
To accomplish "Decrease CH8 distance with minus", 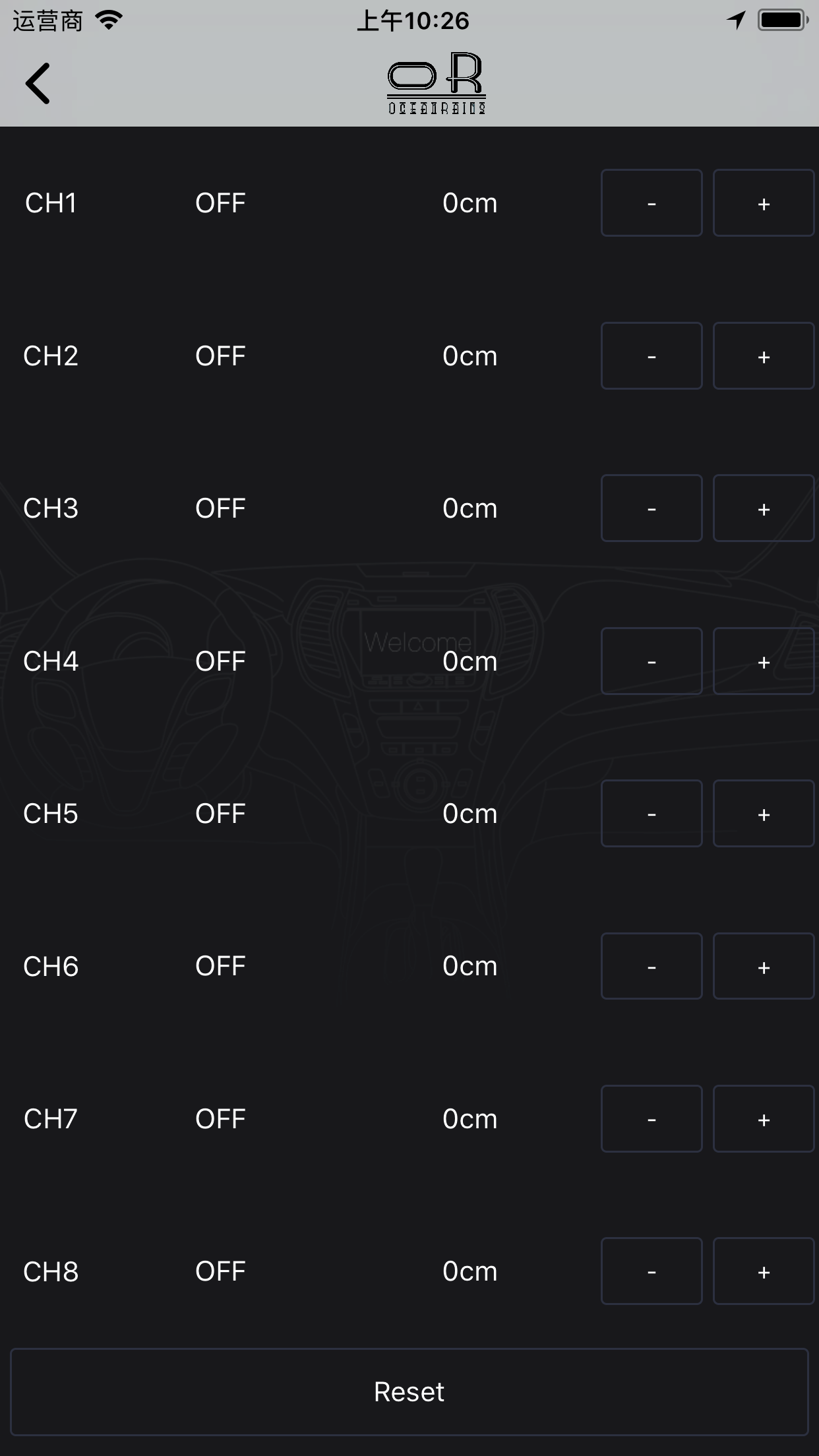I will 652,1271.
